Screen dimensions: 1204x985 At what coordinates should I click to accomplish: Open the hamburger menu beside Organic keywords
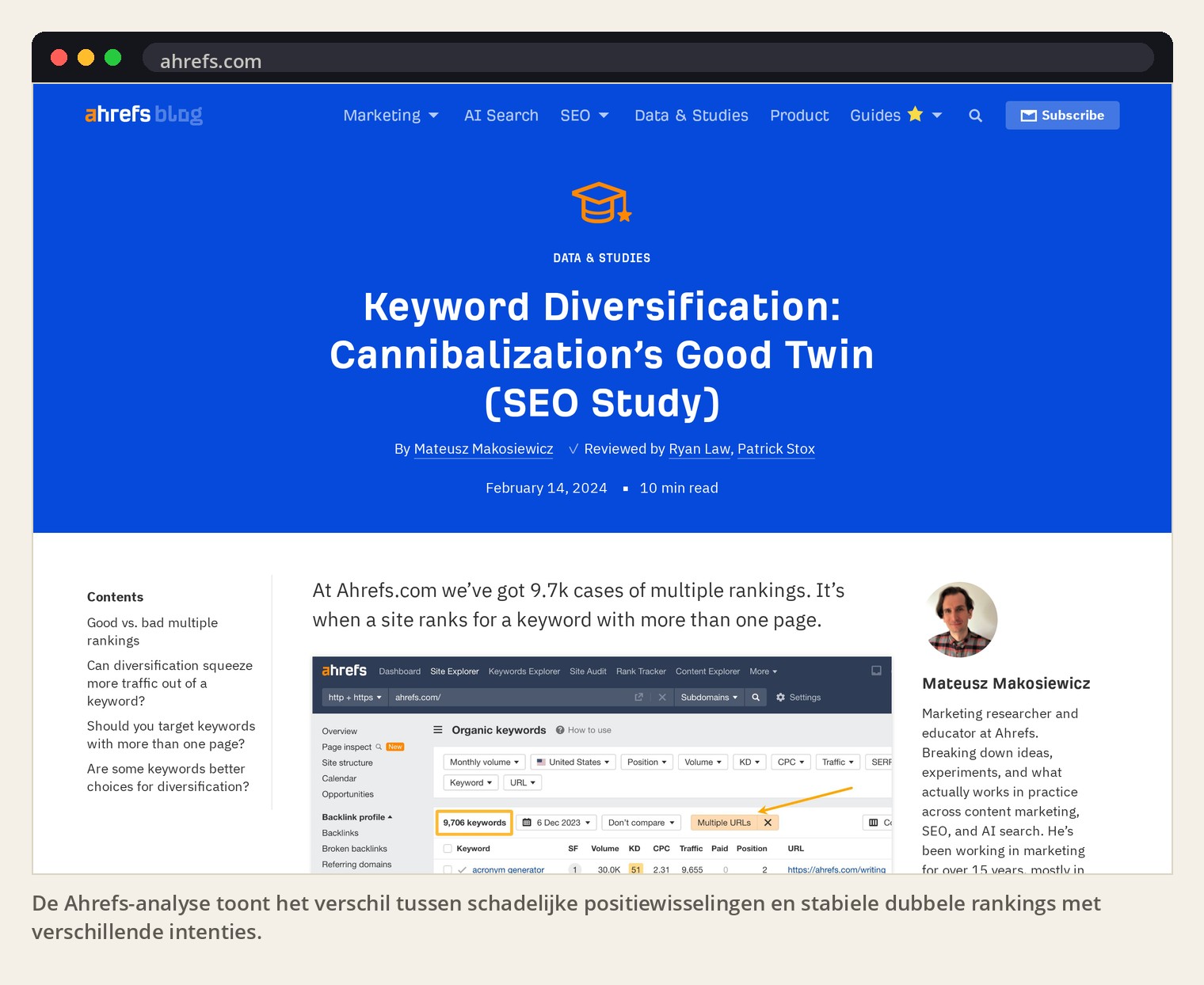(x=437, y=730)
